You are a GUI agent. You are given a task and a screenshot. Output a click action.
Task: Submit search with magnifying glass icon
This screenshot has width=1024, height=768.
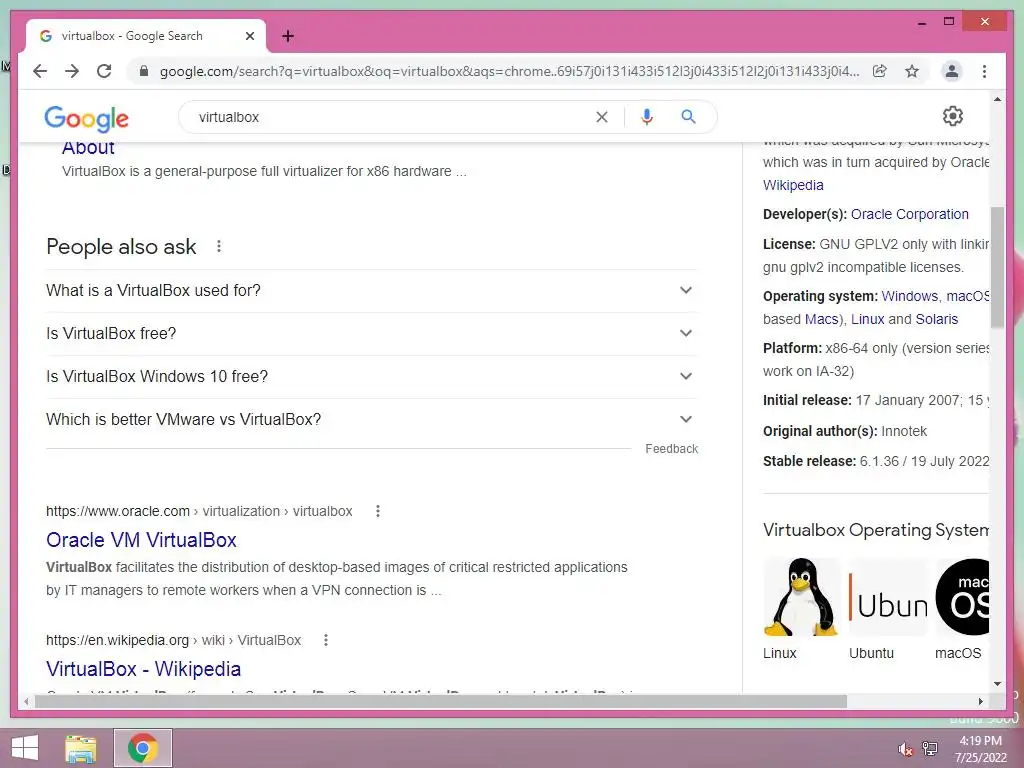click(688, 117)
